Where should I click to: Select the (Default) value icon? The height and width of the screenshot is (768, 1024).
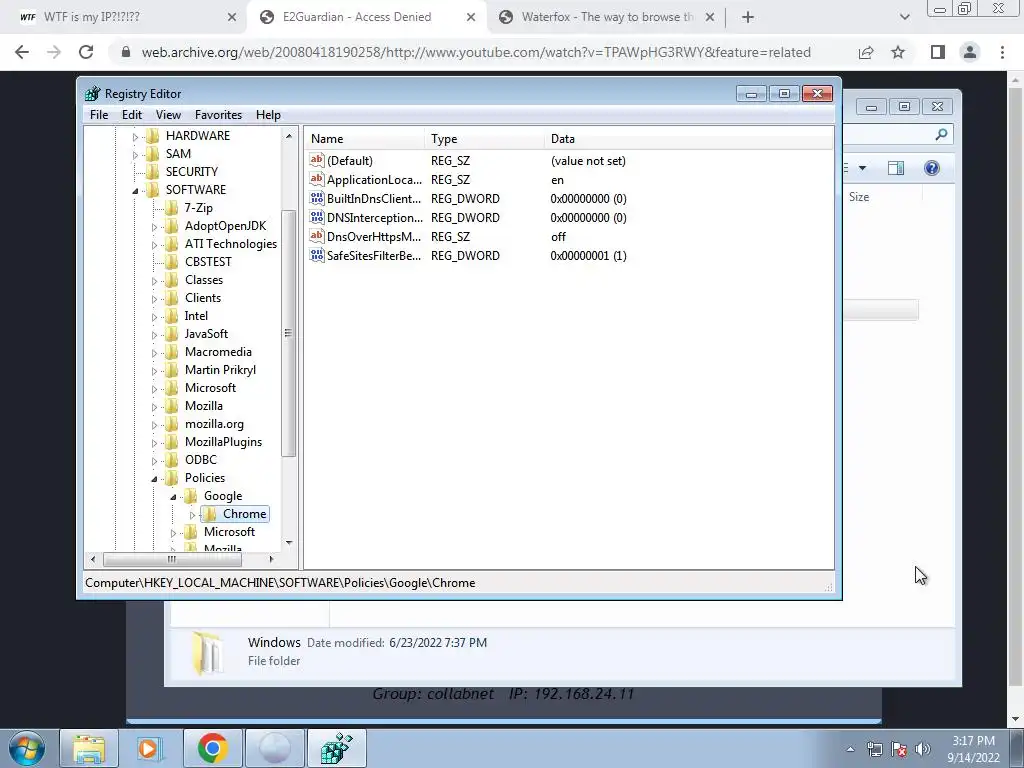[x=317, y=160]
